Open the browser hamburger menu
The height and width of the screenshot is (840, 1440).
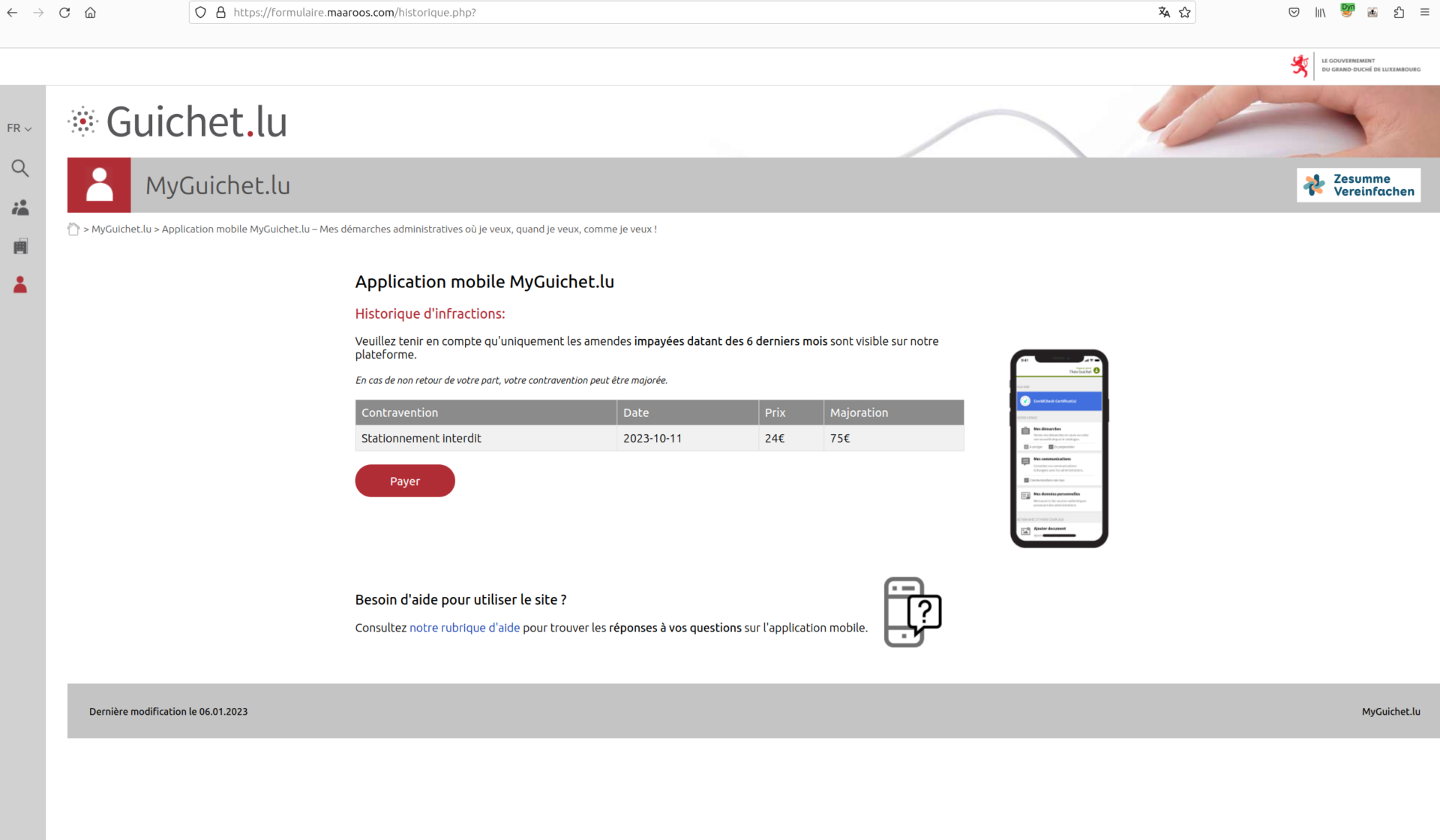point(1424,13)
